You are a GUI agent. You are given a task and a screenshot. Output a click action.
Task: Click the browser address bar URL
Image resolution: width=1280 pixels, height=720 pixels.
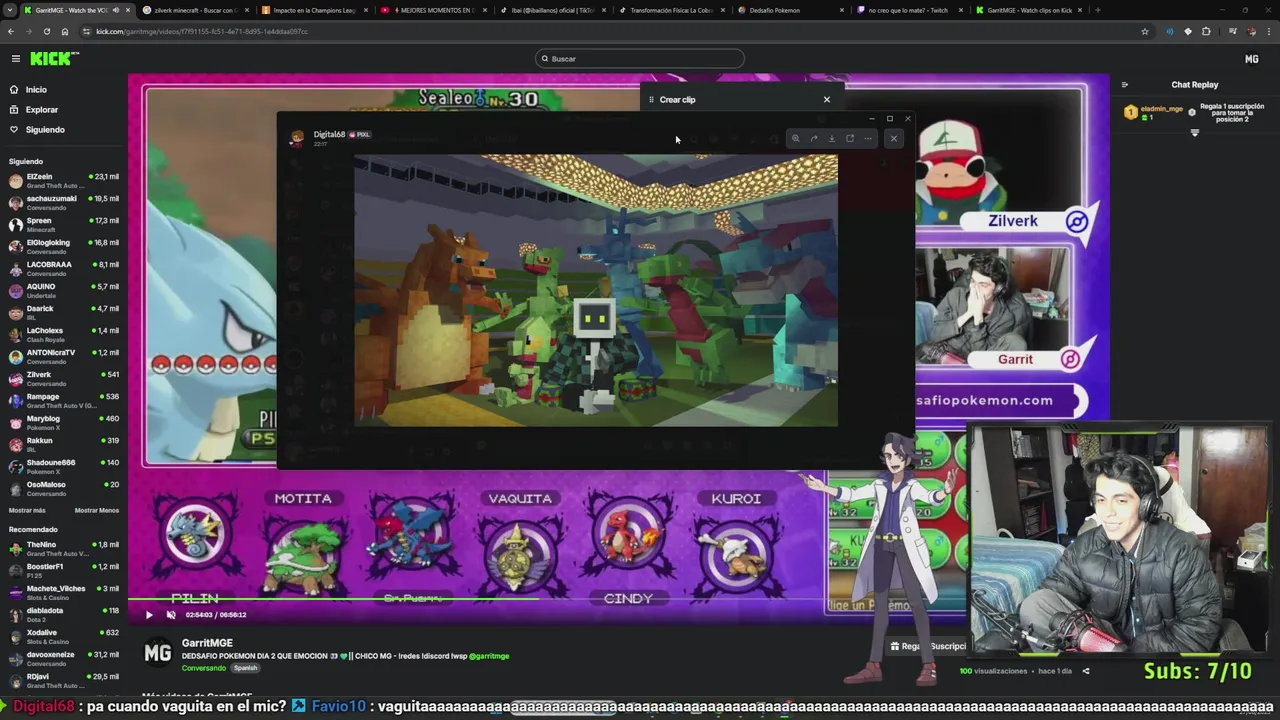[202, 32]
